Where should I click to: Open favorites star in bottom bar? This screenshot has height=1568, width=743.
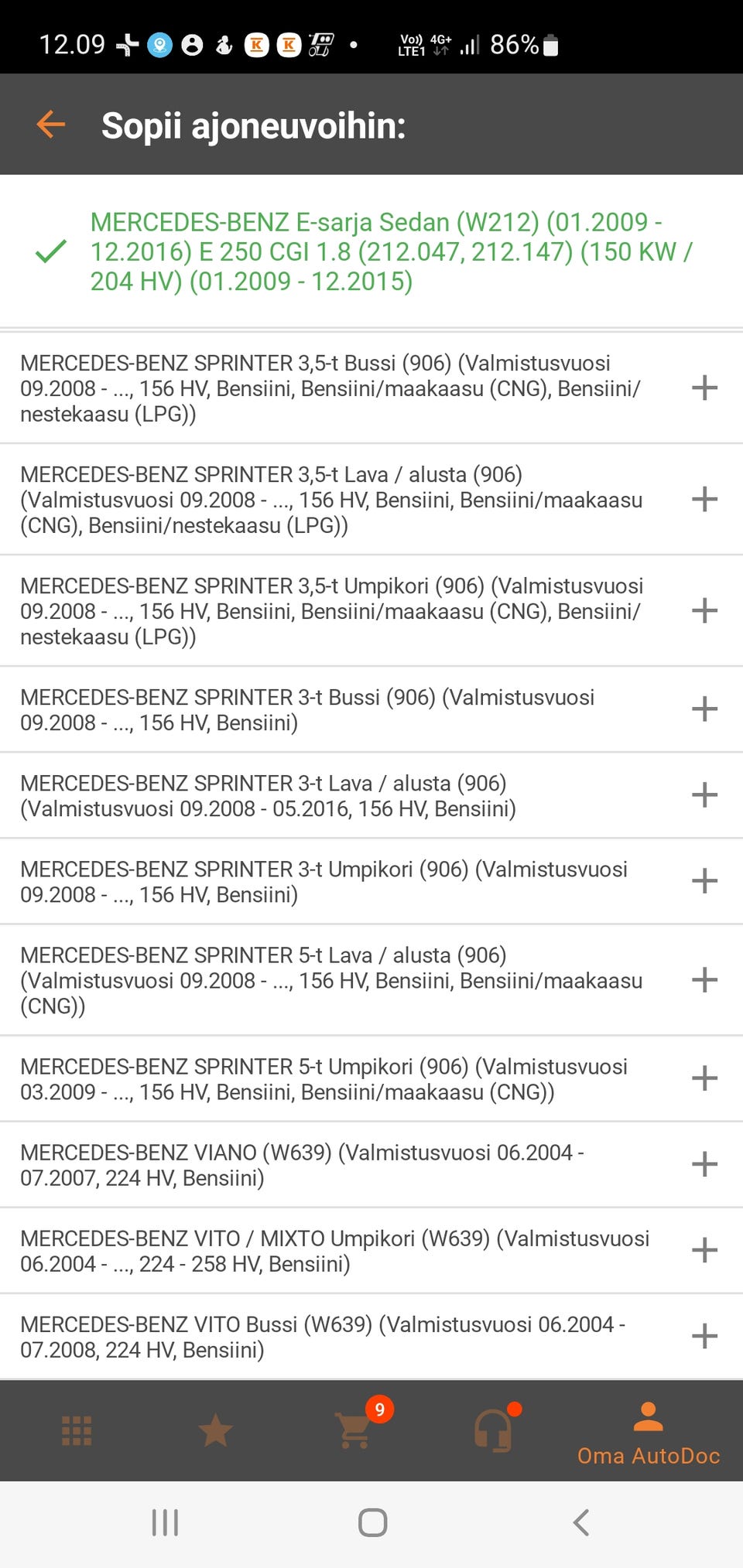tap(215, 1430)
